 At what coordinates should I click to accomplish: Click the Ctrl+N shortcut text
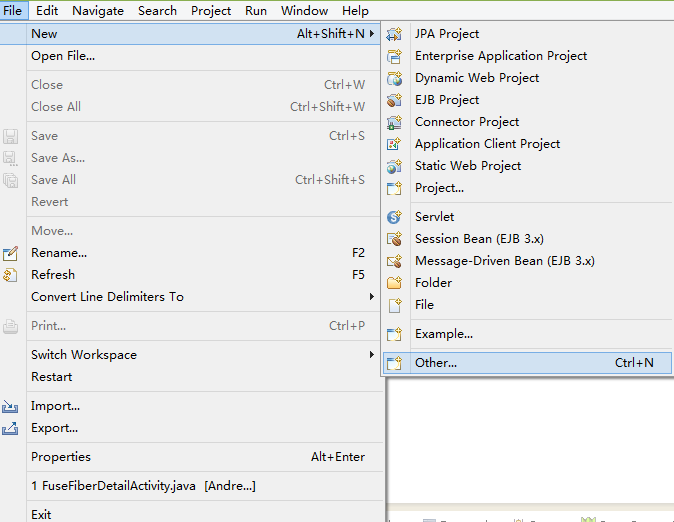(x=634, y=363)
